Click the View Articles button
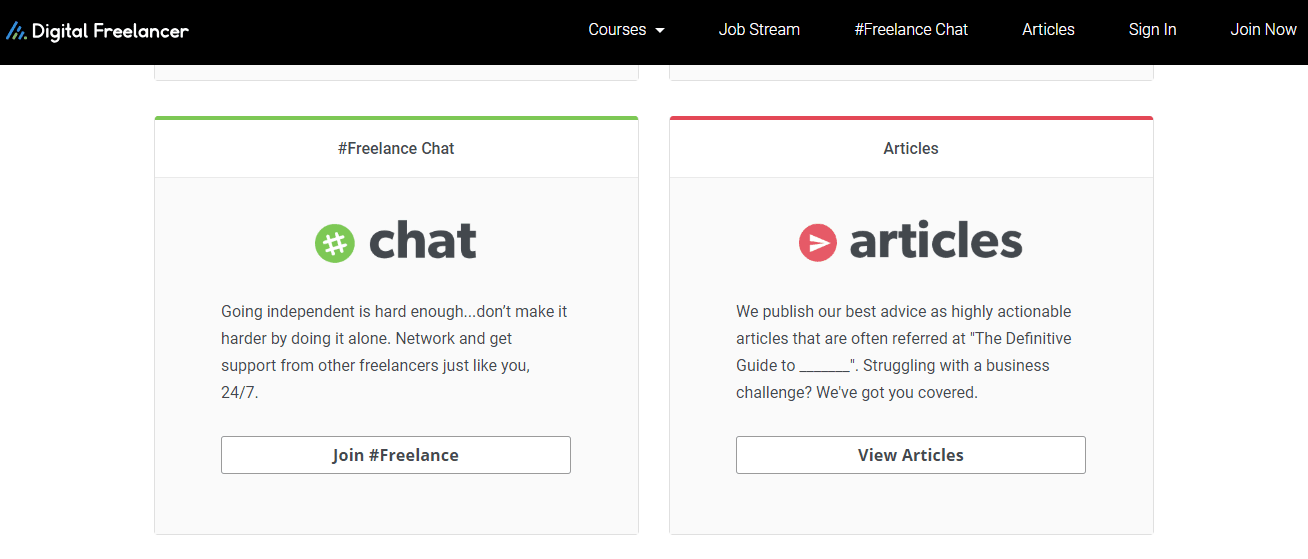 911,455
